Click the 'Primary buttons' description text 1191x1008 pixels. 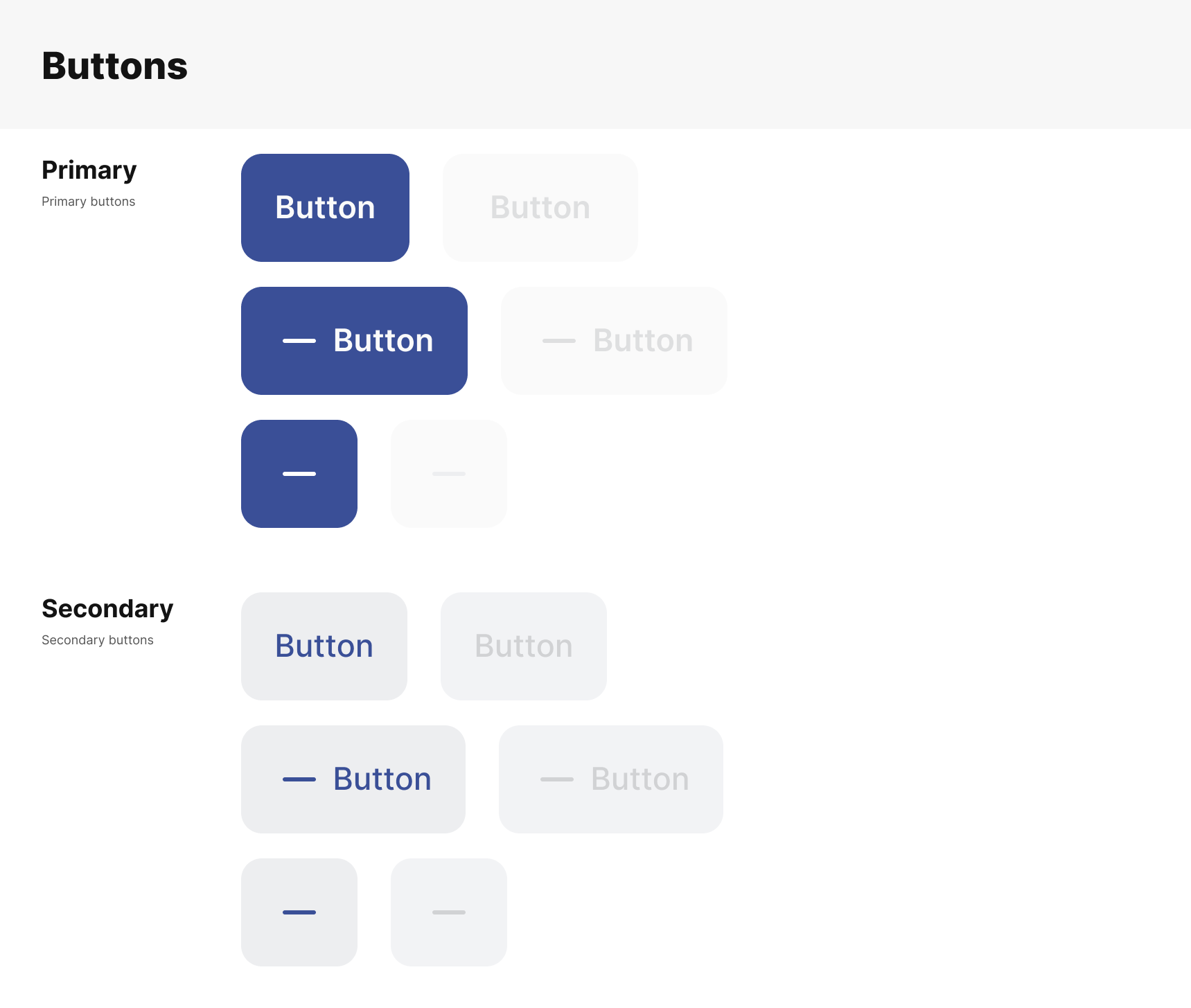tap(89, 202)
